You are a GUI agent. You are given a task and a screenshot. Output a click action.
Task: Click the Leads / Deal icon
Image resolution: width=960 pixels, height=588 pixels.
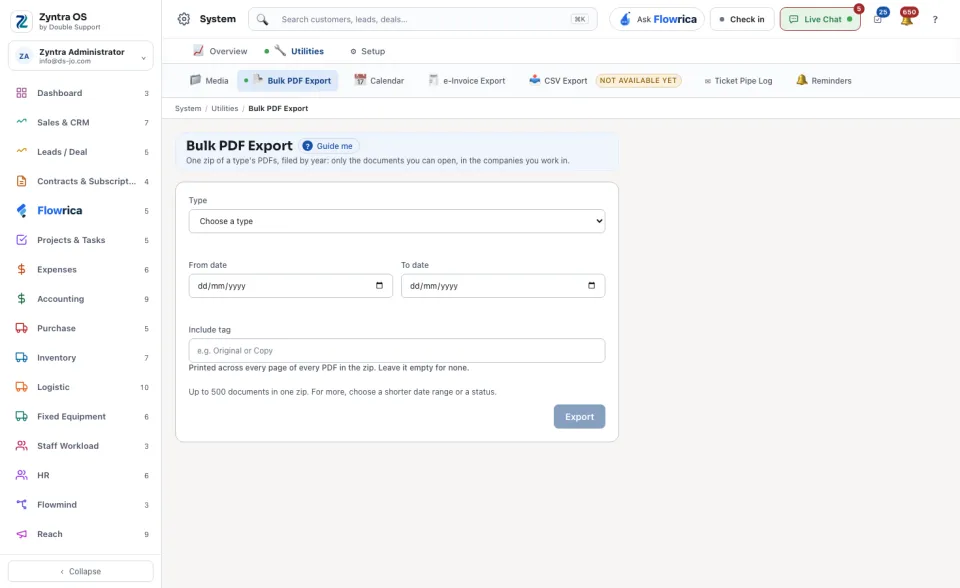click(21, 151)
